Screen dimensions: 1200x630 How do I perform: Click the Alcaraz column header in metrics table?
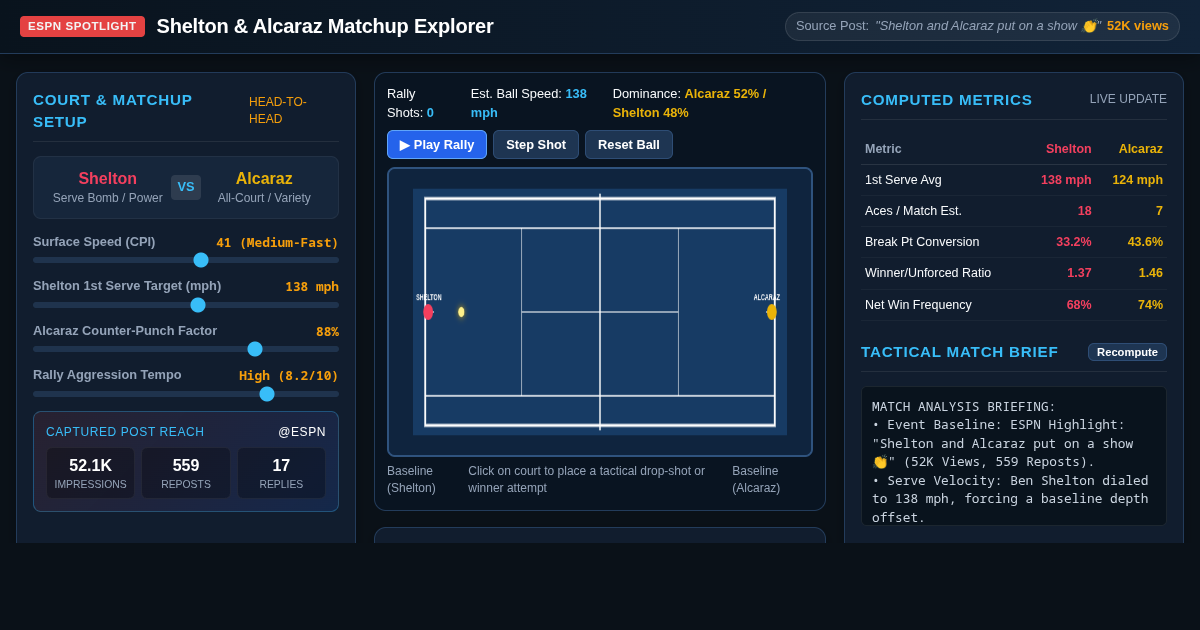tap(1141, 149)
